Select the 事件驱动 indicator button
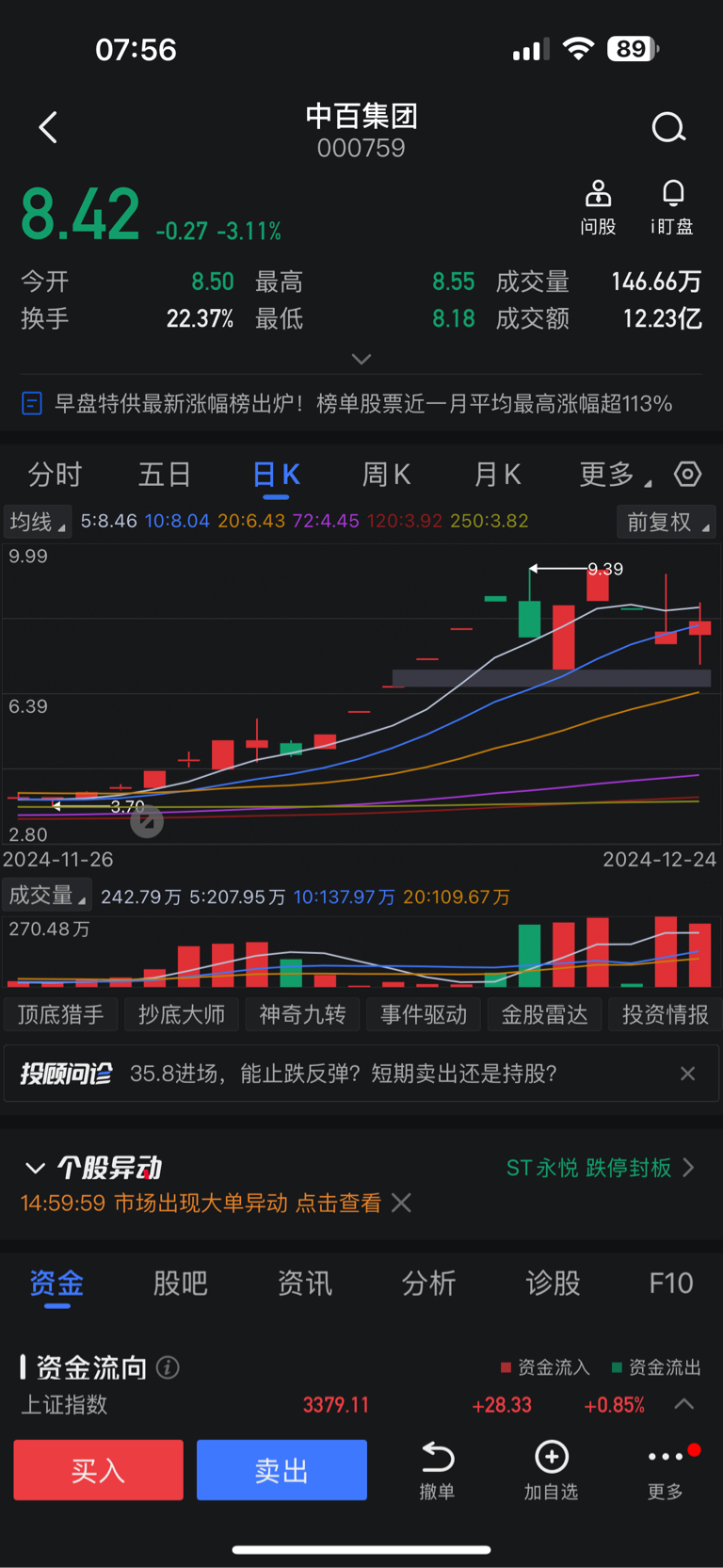 point(424,1014)
